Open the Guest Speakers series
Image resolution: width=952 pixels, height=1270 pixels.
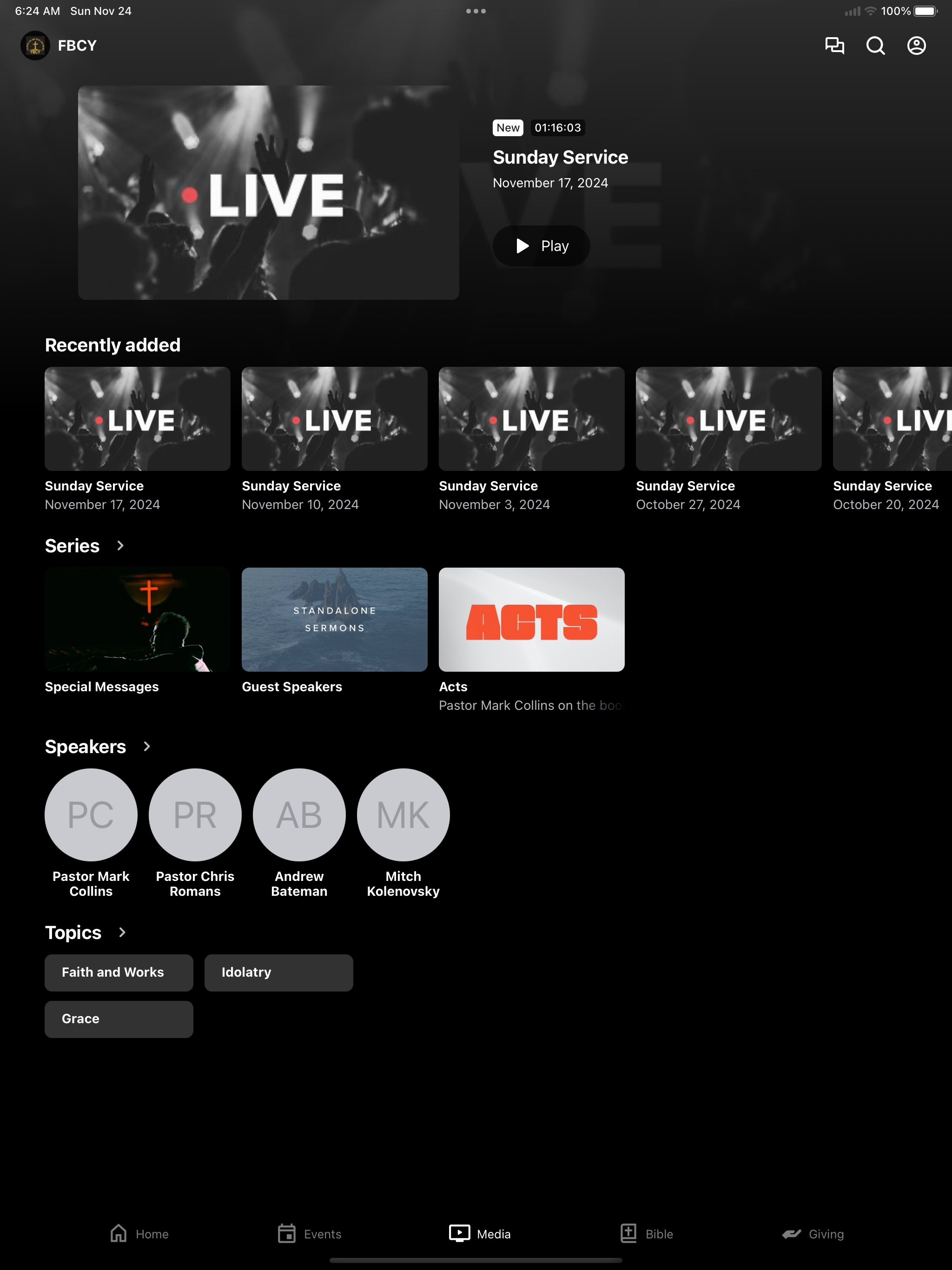coord(334,620)
